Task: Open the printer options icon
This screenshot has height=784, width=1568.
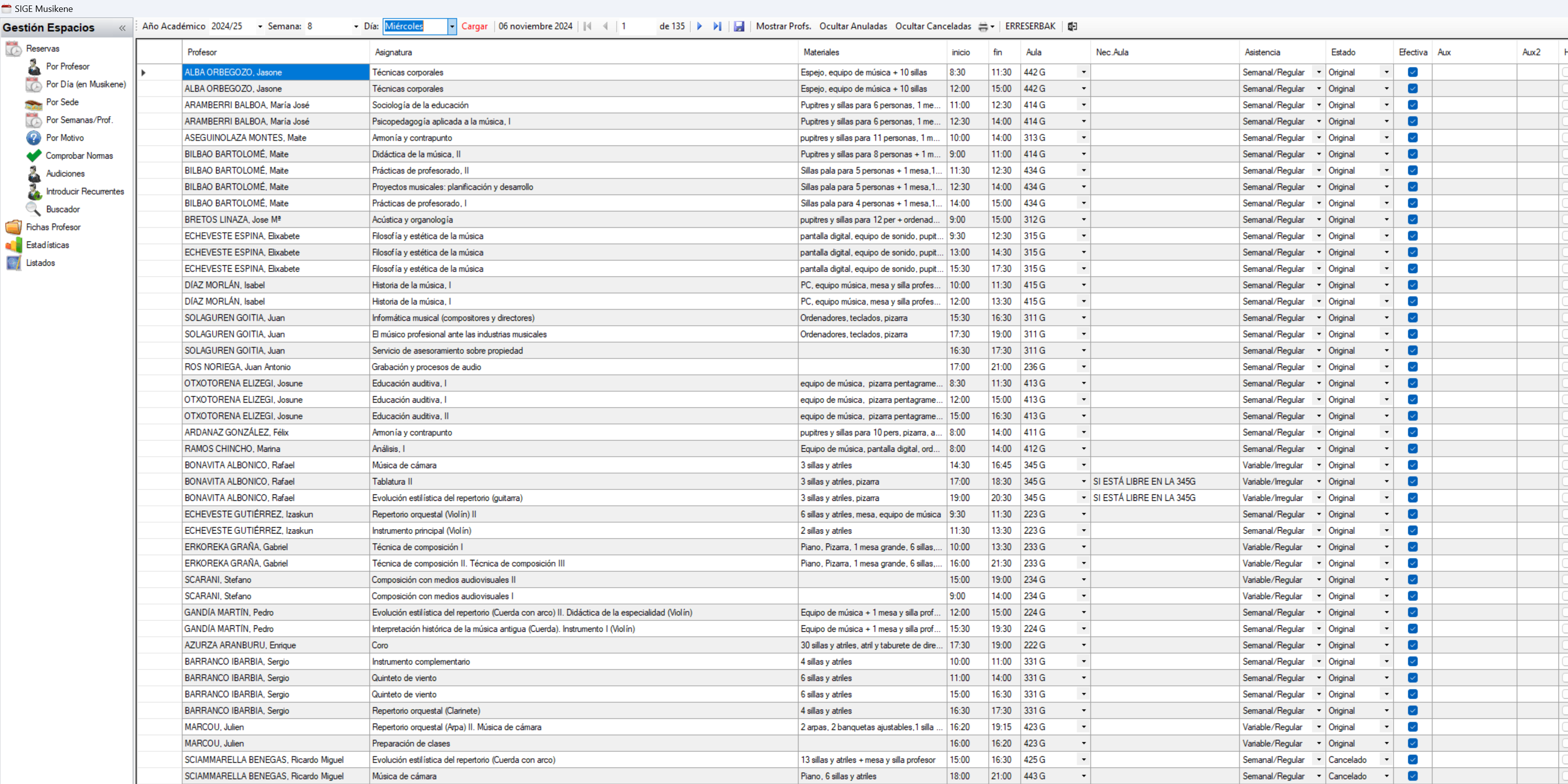Action: [x=983, y=26]
